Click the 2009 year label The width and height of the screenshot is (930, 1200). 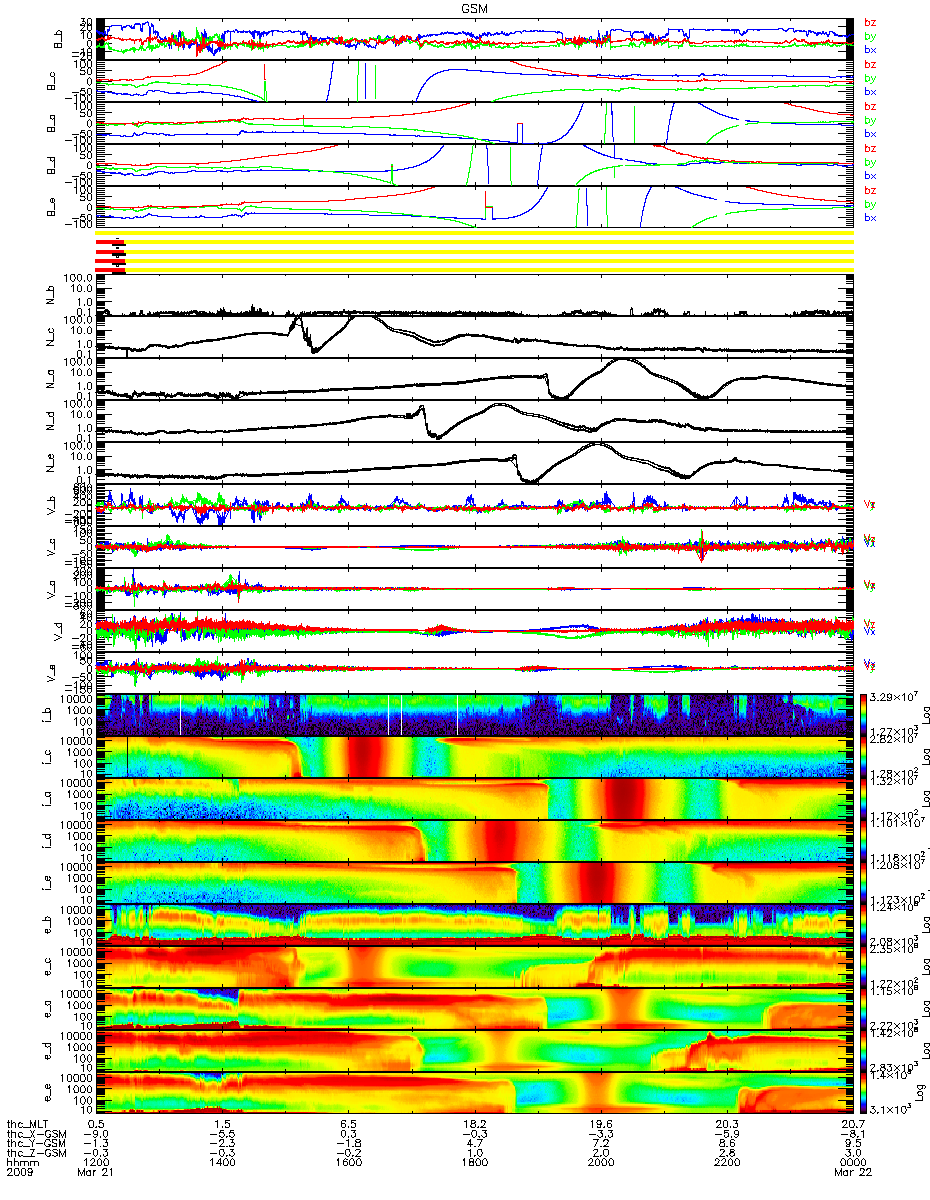pos(19,1173)
